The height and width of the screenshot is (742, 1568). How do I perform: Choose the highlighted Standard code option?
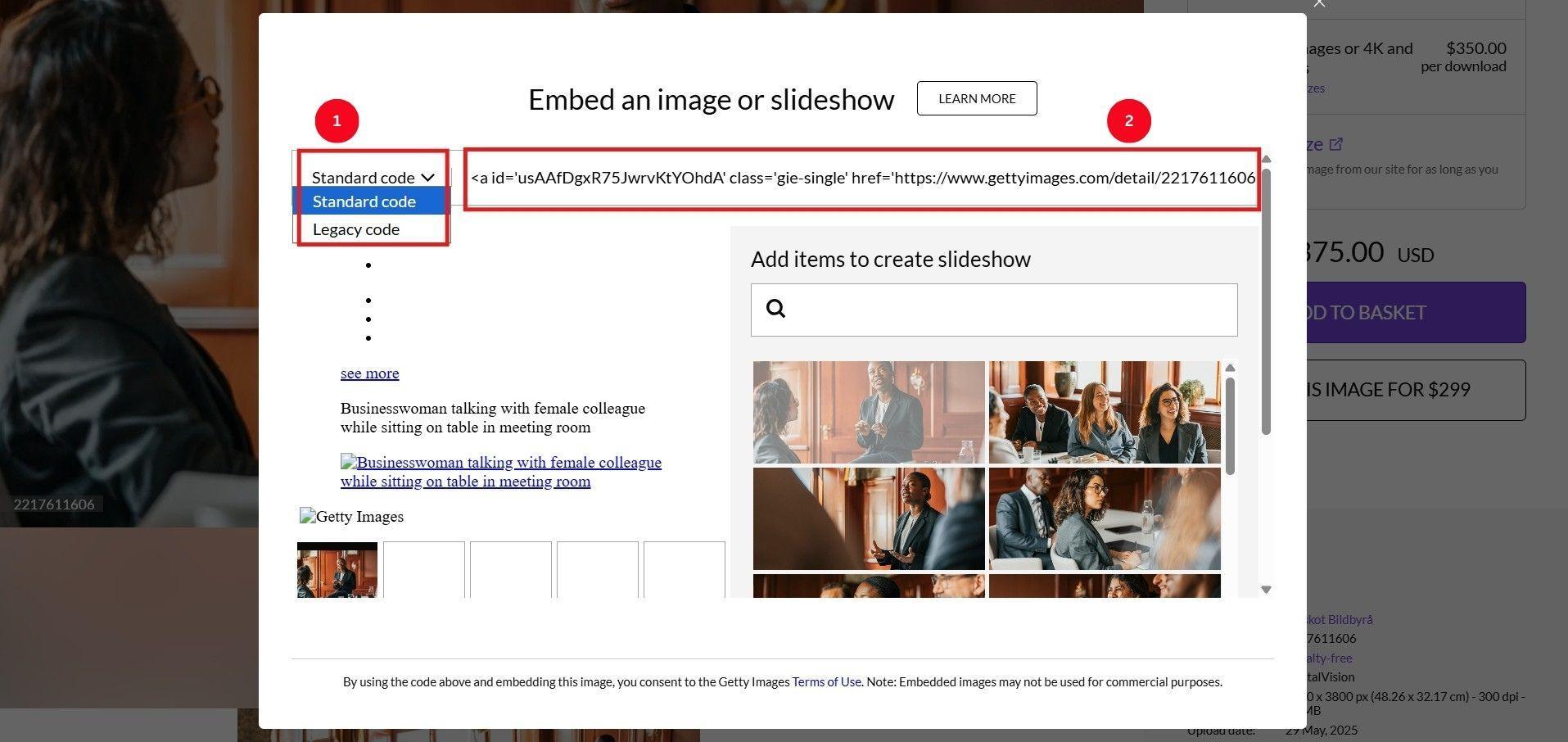point(364,201)
